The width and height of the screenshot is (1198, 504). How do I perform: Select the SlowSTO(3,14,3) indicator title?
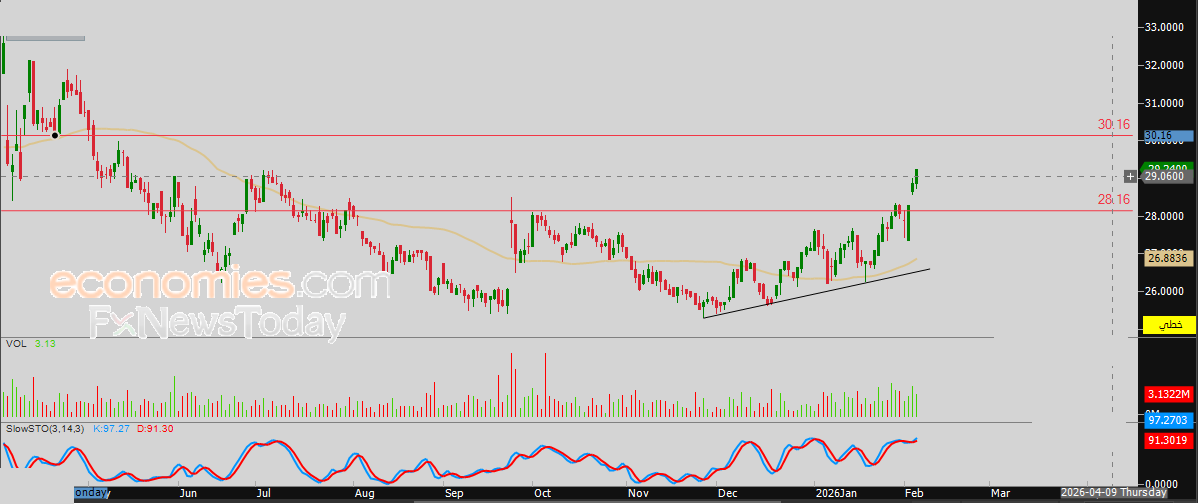(45, 428)
